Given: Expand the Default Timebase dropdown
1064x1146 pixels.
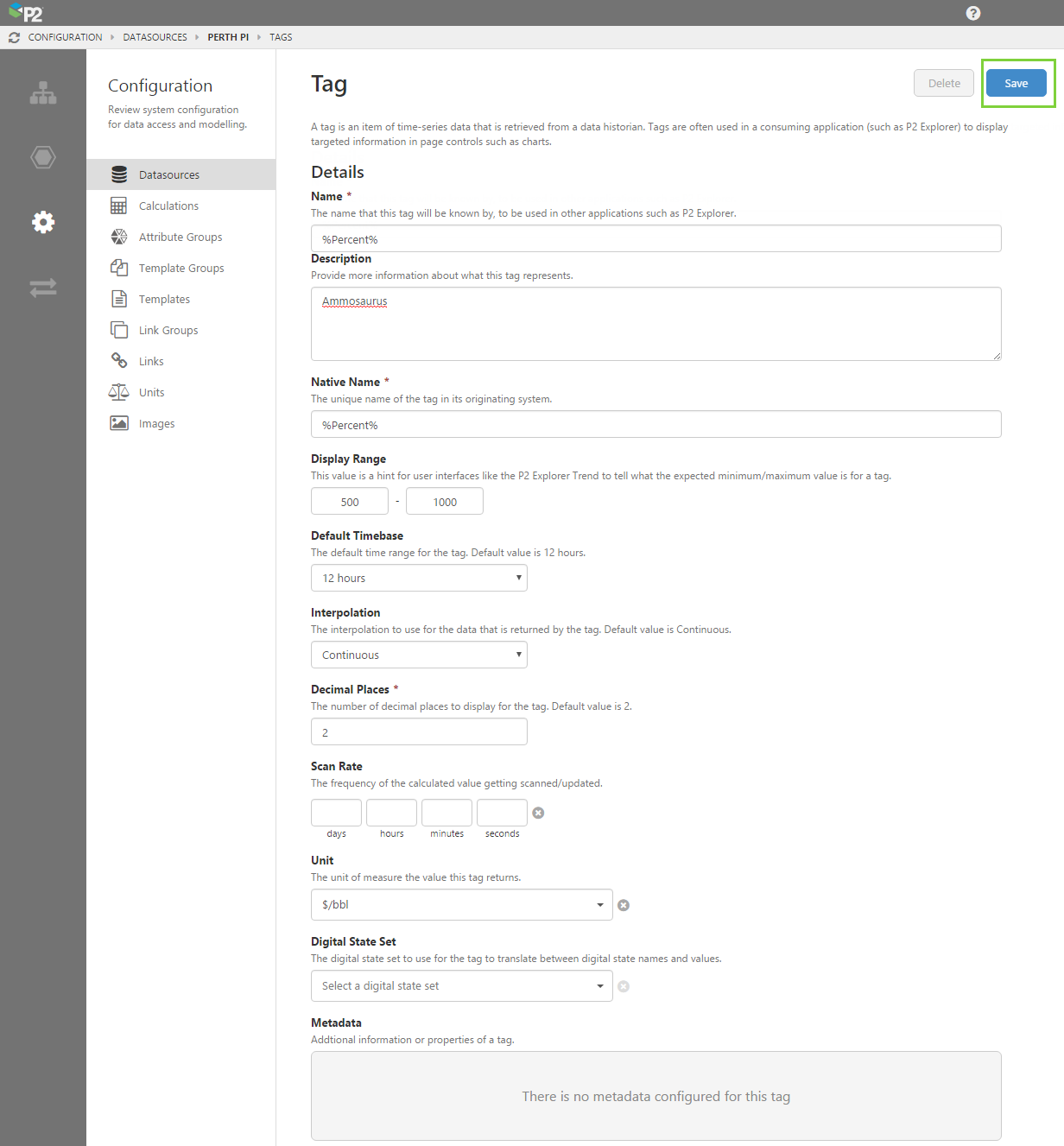Looking at the screenshot, I should point(419,578).
